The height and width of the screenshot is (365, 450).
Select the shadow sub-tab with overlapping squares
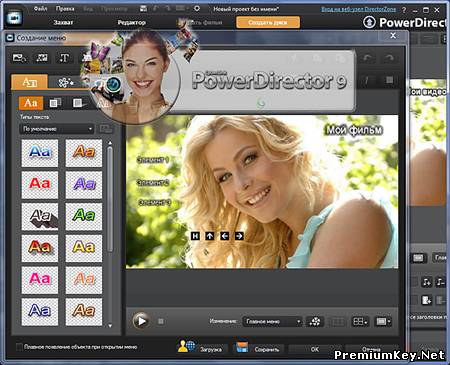pyautogui.click(x=55, y=103)
